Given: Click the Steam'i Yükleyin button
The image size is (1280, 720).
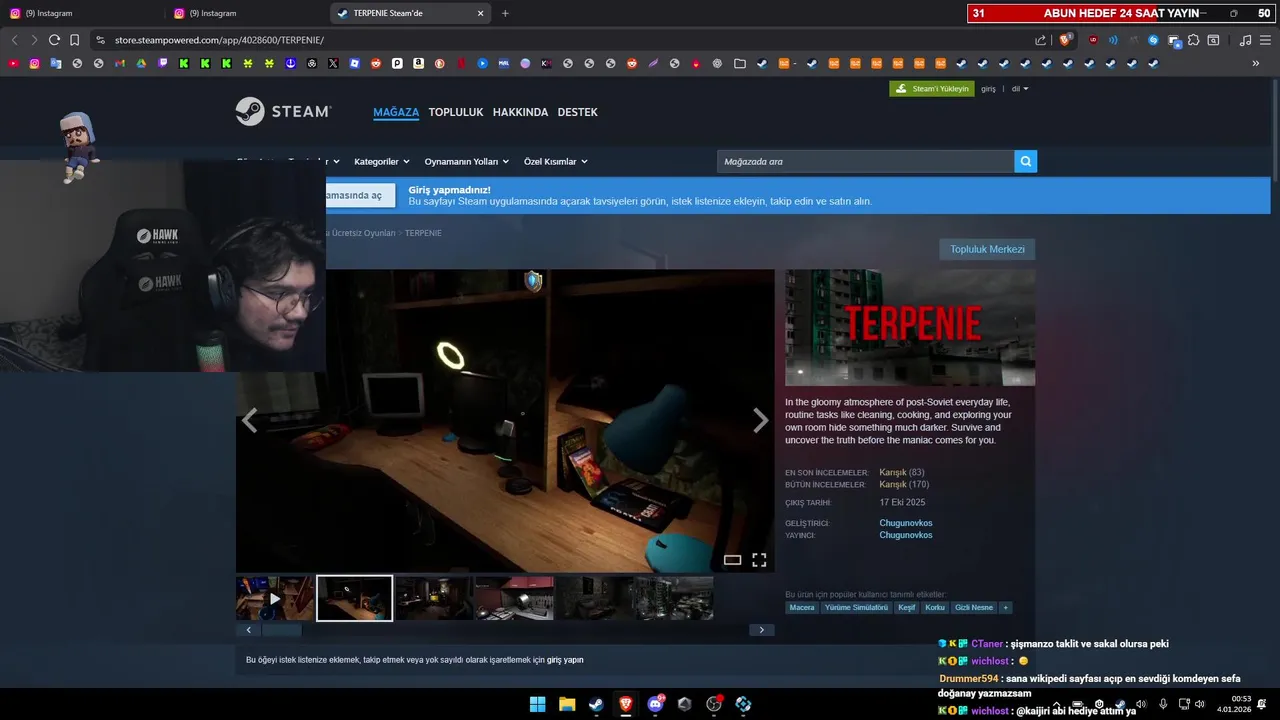Looking at the screenshot, I should point(932,89).
